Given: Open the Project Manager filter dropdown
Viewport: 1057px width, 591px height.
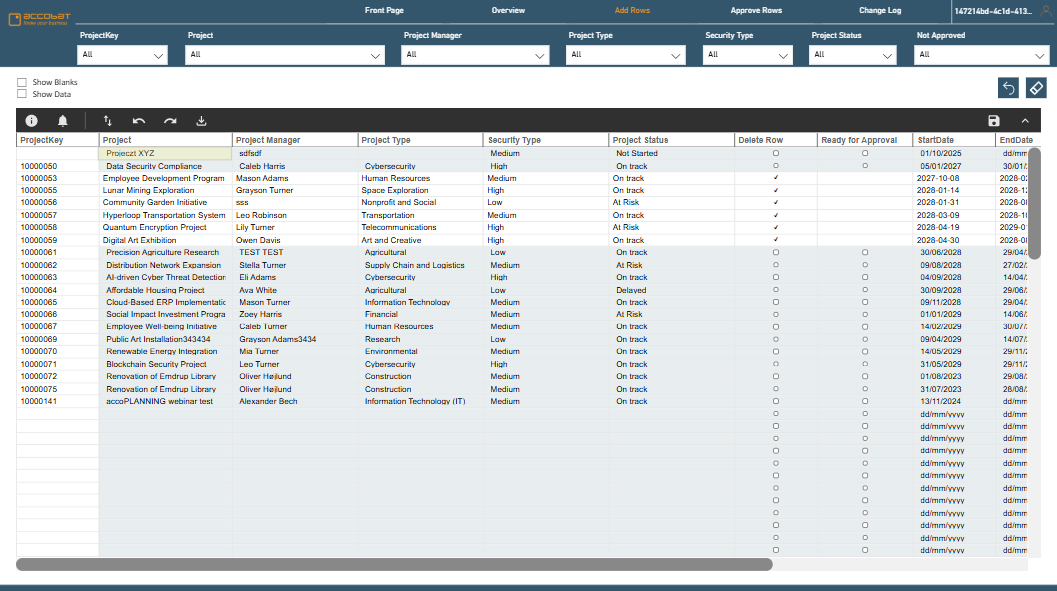Looking at the screenshot, I should (474, 55).
